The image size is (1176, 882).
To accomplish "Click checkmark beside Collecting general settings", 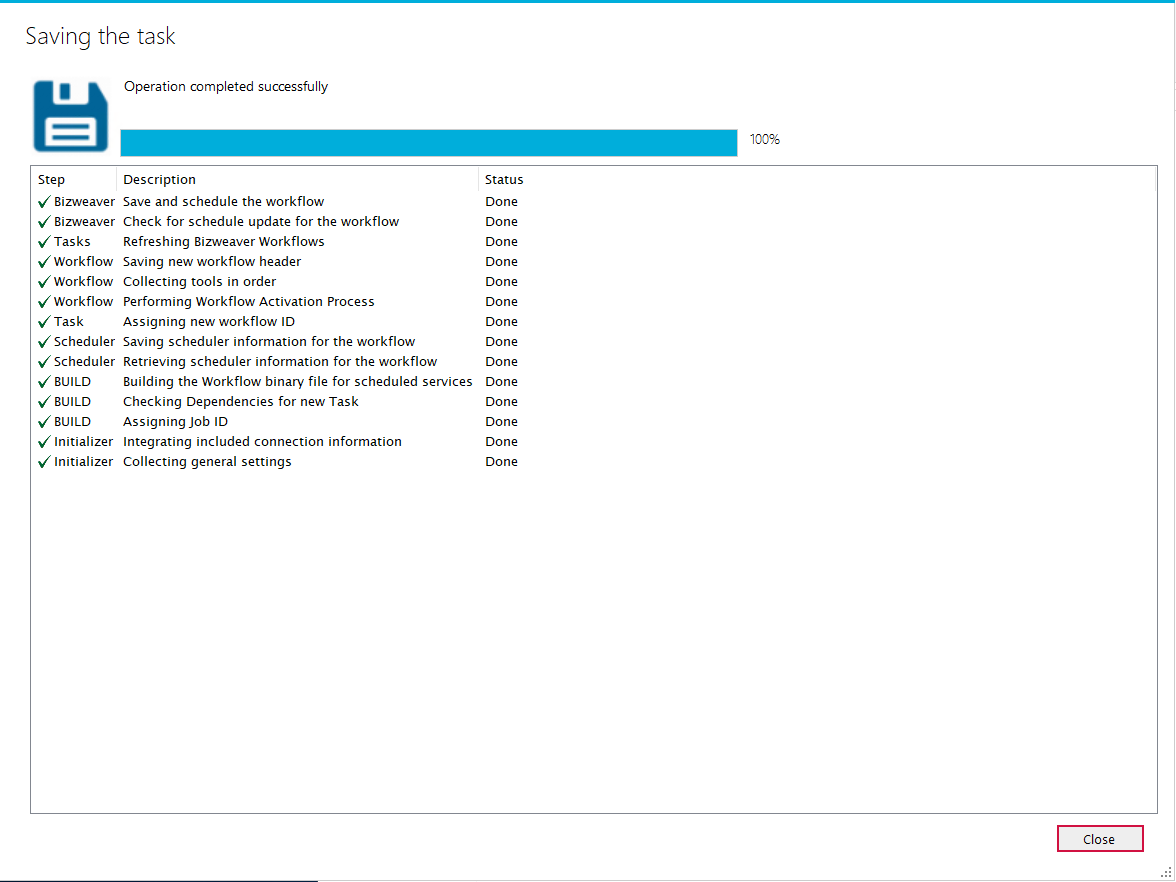I will [44, 462].
